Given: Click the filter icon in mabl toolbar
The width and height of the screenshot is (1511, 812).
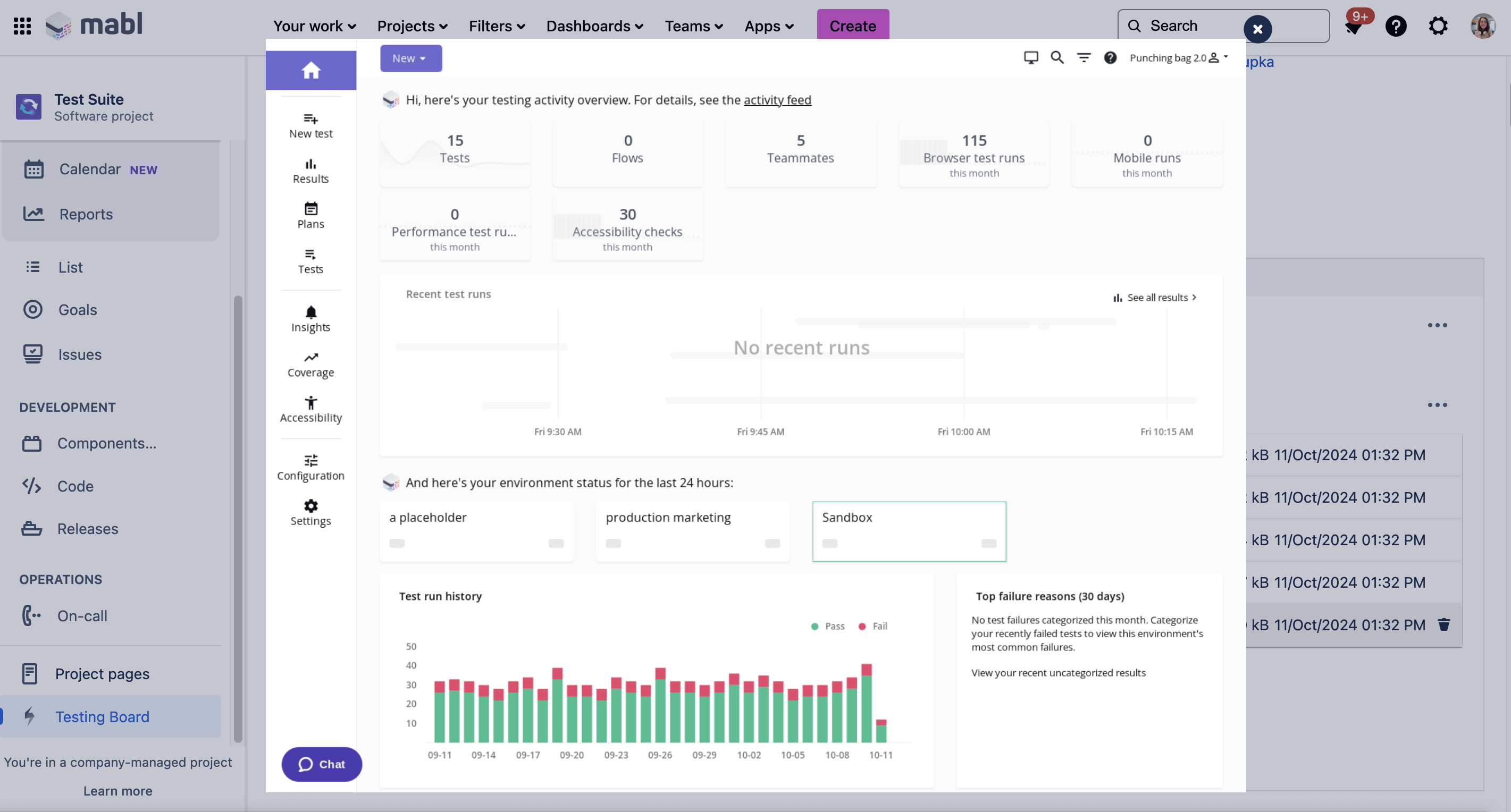Looking at the screenshot, I should pos(1084,57).
